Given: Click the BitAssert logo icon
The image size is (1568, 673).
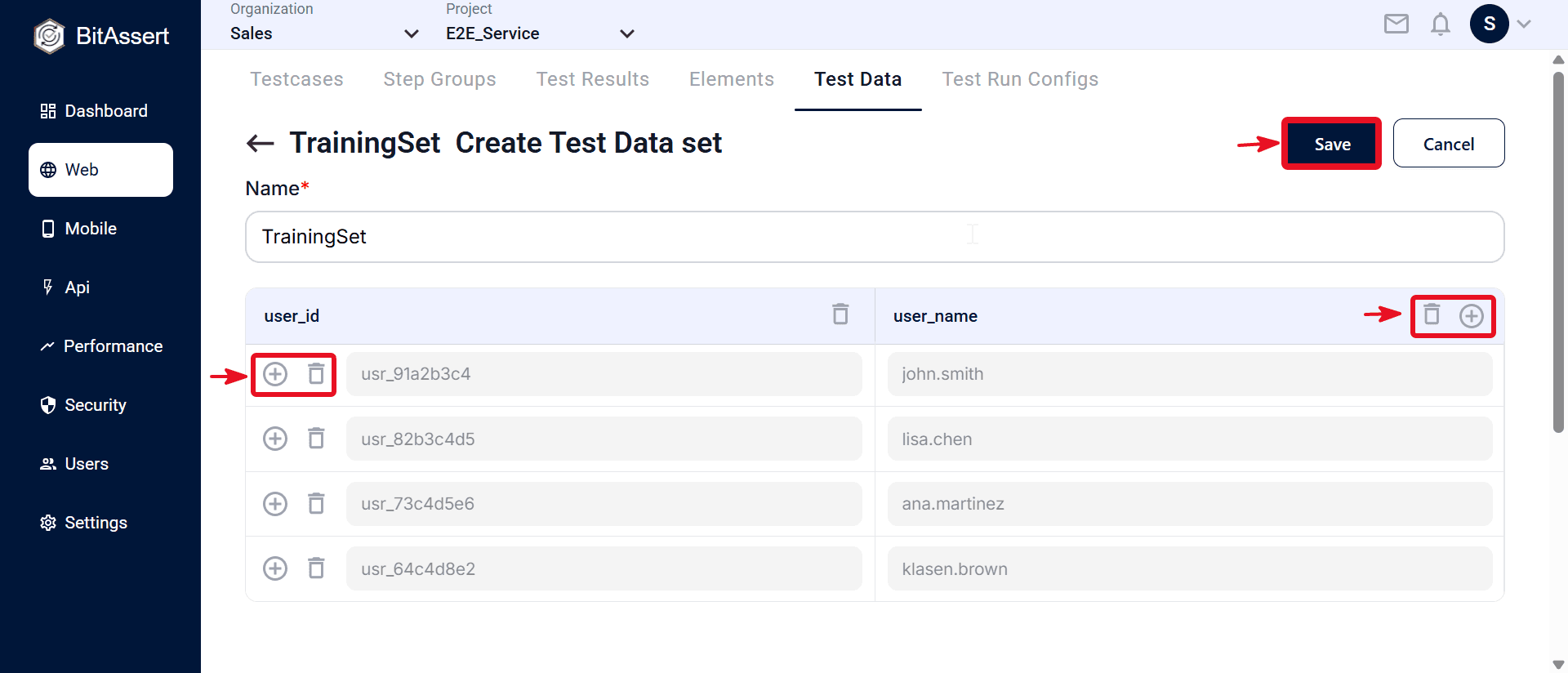Looking at the screenshot, I should coord(49,36).
